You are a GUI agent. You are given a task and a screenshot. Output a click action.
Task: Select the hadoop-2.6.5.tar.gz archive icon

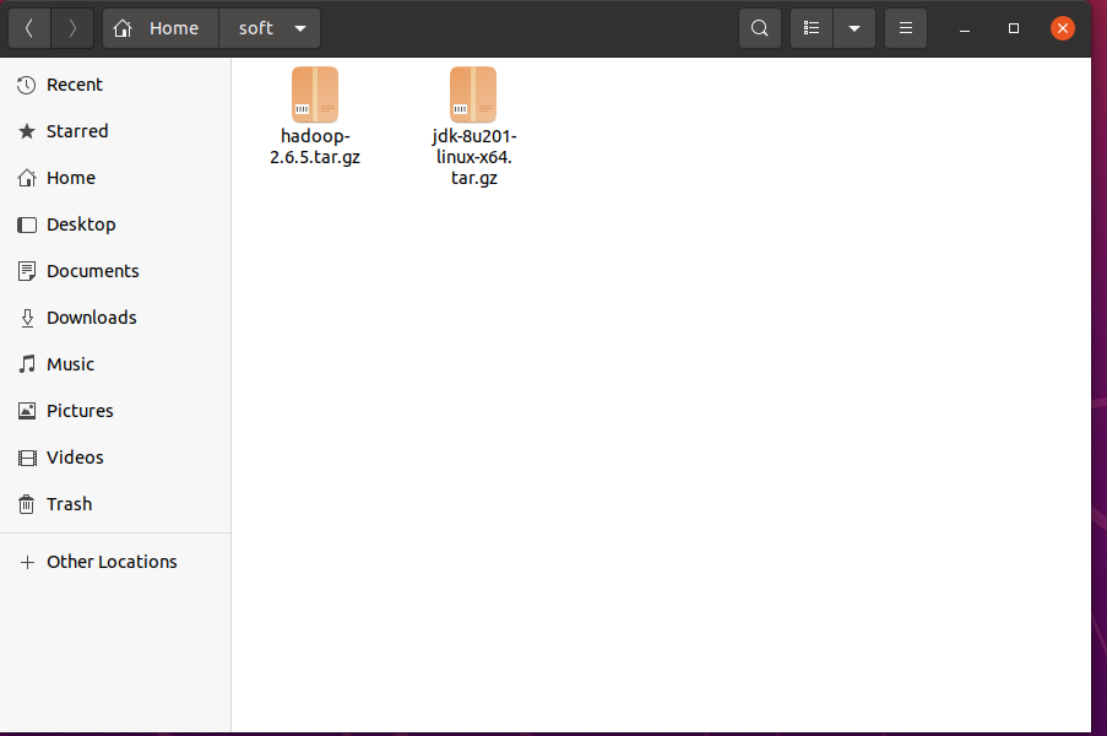pos(315,95)
